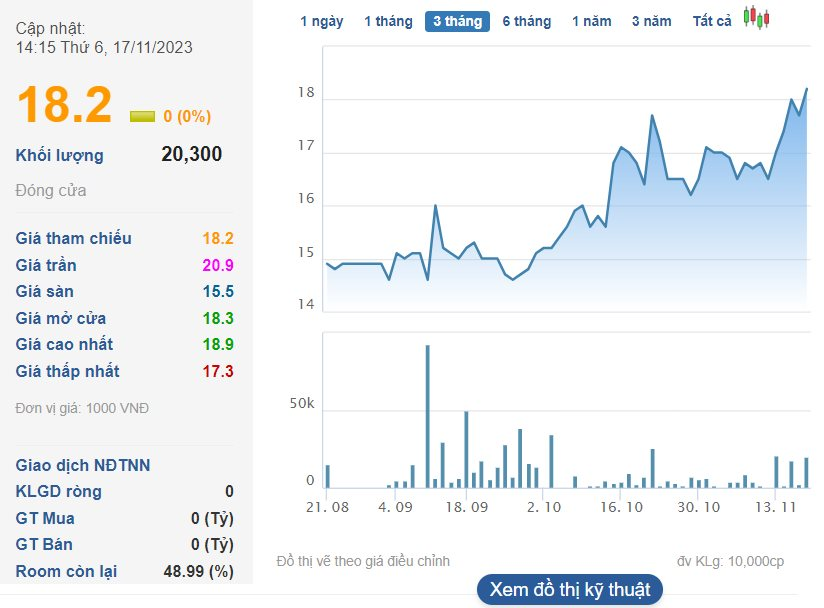Show the 1 năm chart range
Viewport: 824px width, 608px height.
591,21
